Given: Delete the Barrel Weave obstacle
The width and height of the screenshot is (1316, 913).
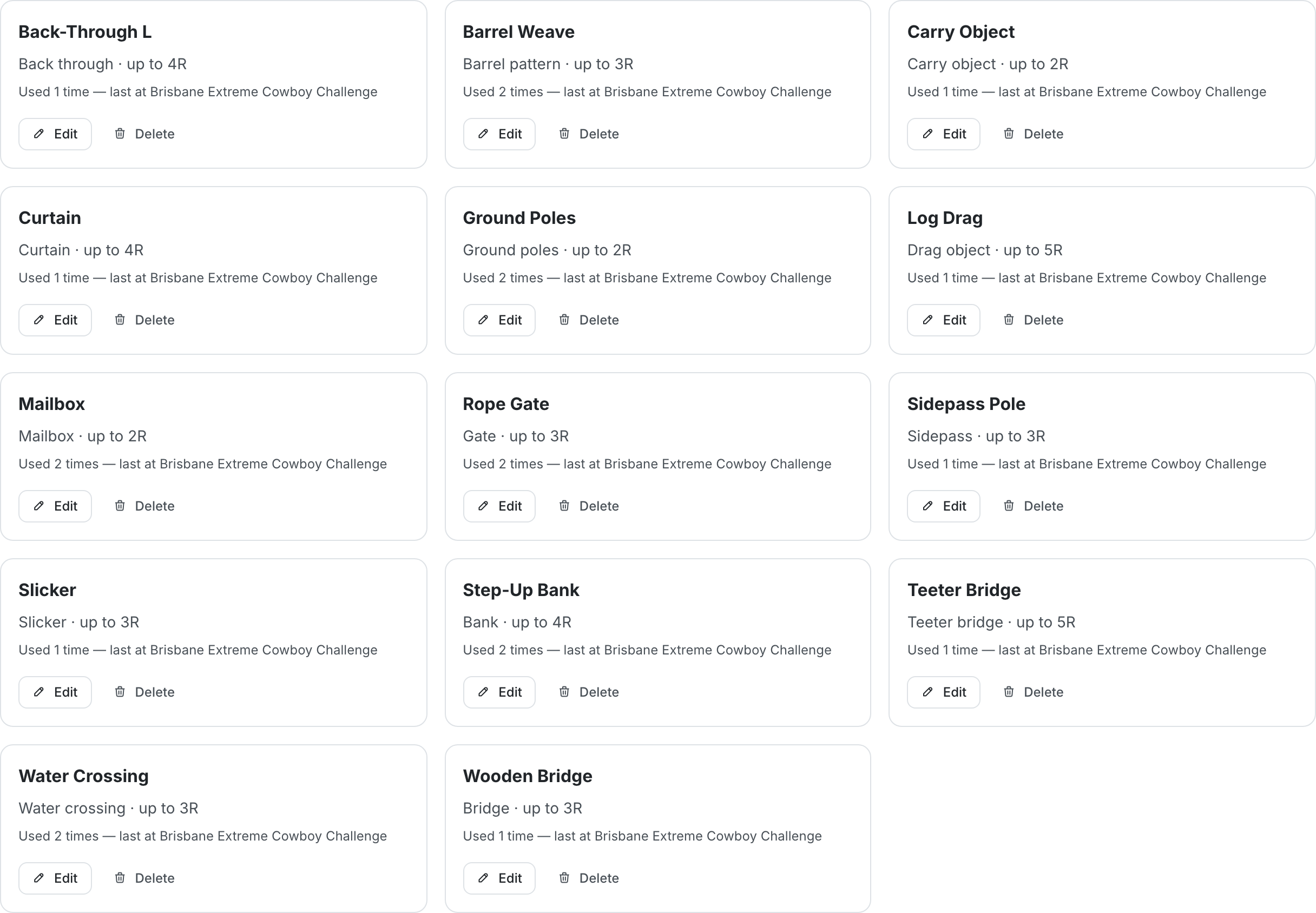Looking at the screenshot, I should pos(589,134).
